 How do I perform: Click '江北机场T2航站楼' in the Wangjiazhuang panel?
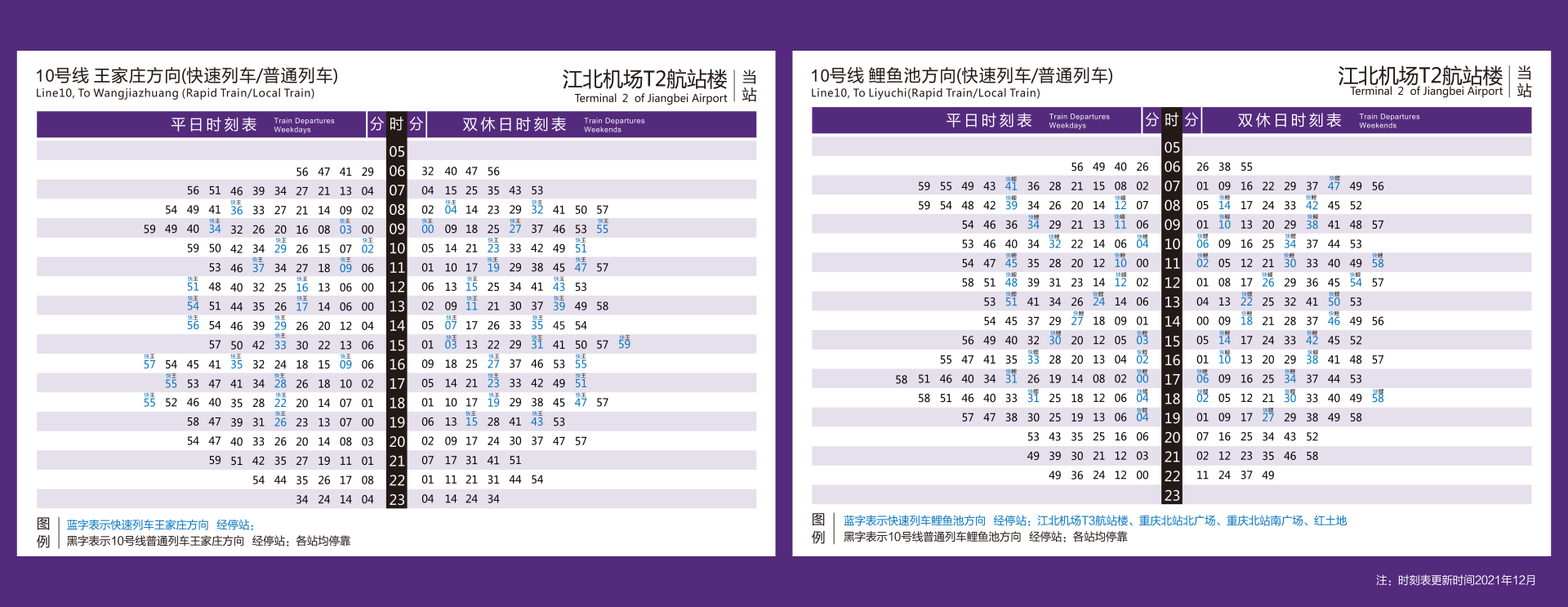tap(644, 79)
